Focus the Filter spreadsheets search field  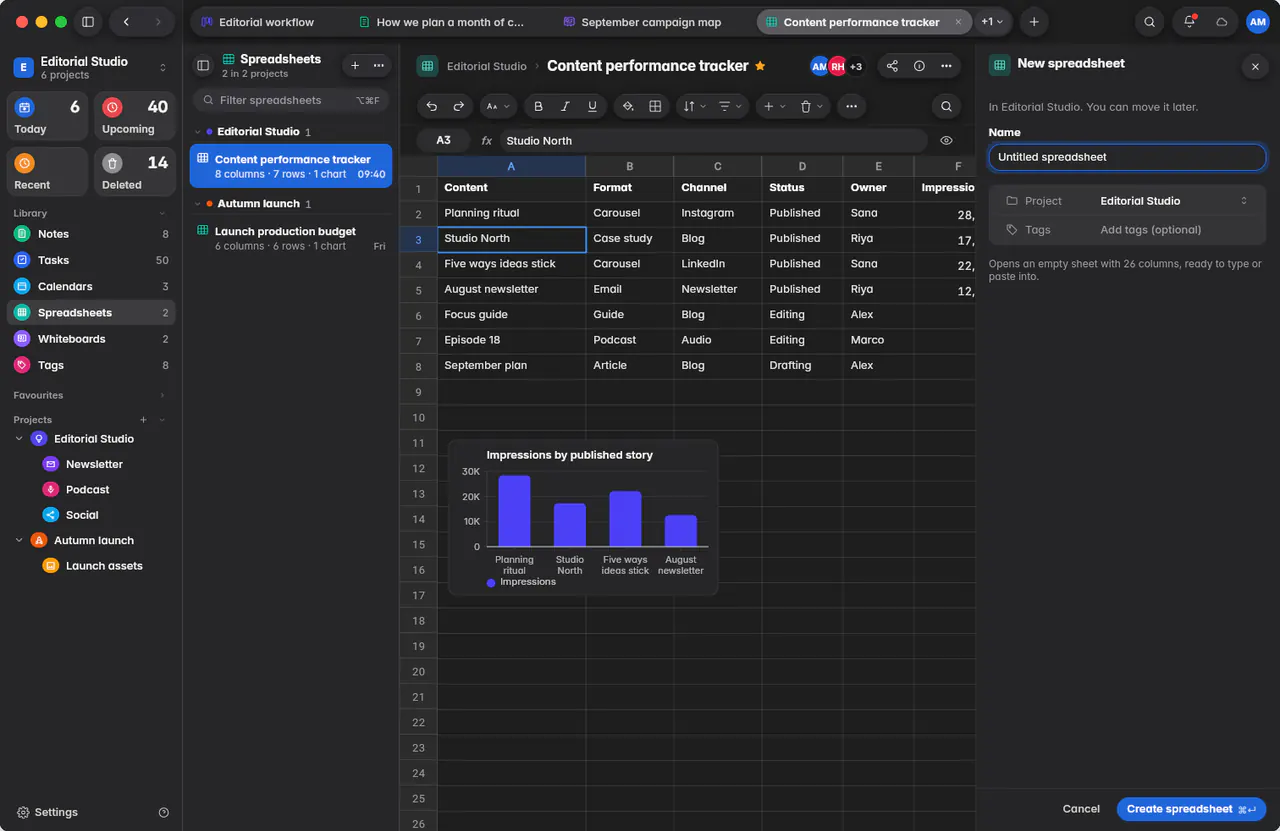click(289, 100)
